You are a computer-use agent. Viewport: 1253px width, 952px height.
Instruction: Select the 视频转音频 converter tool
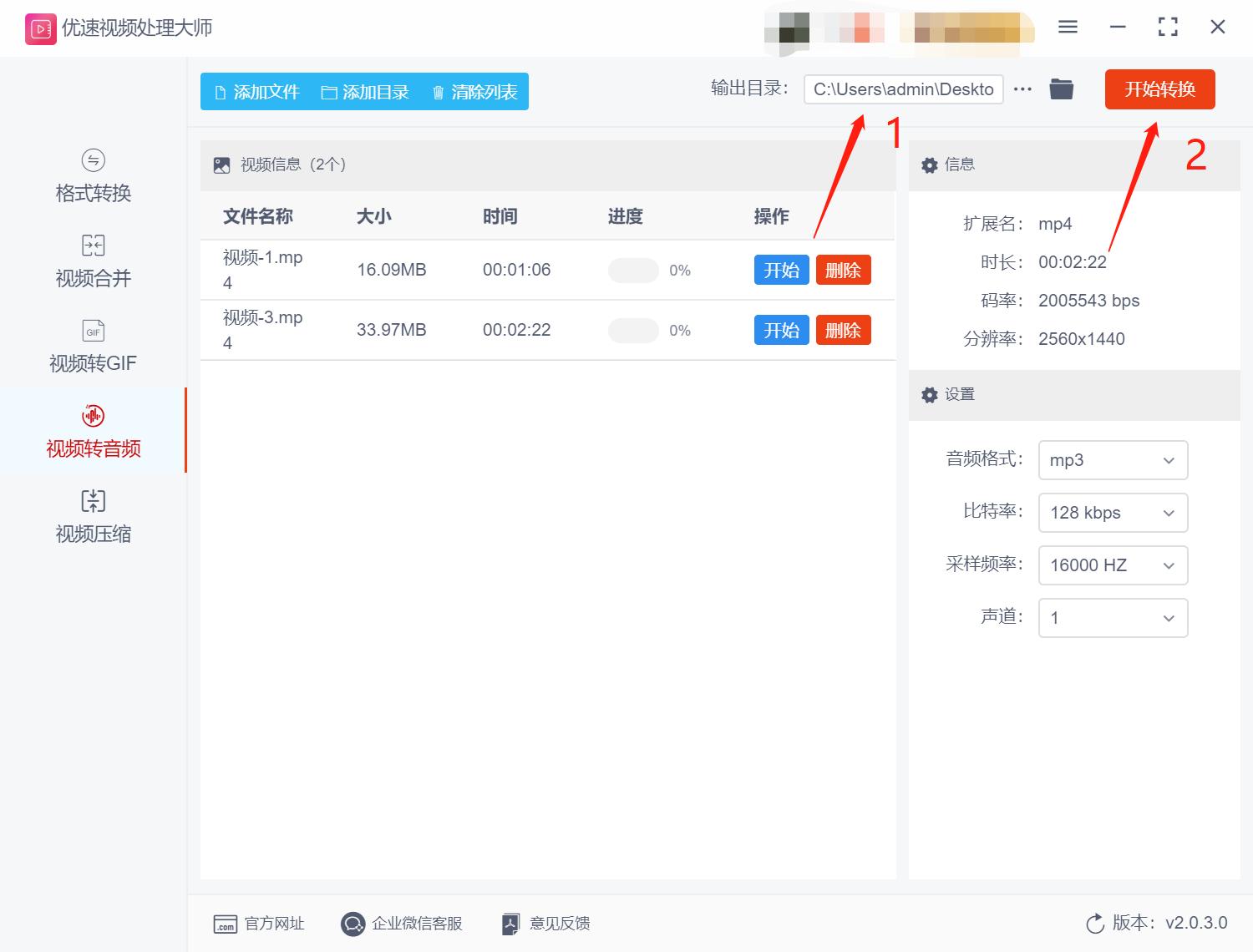(92, 433)
